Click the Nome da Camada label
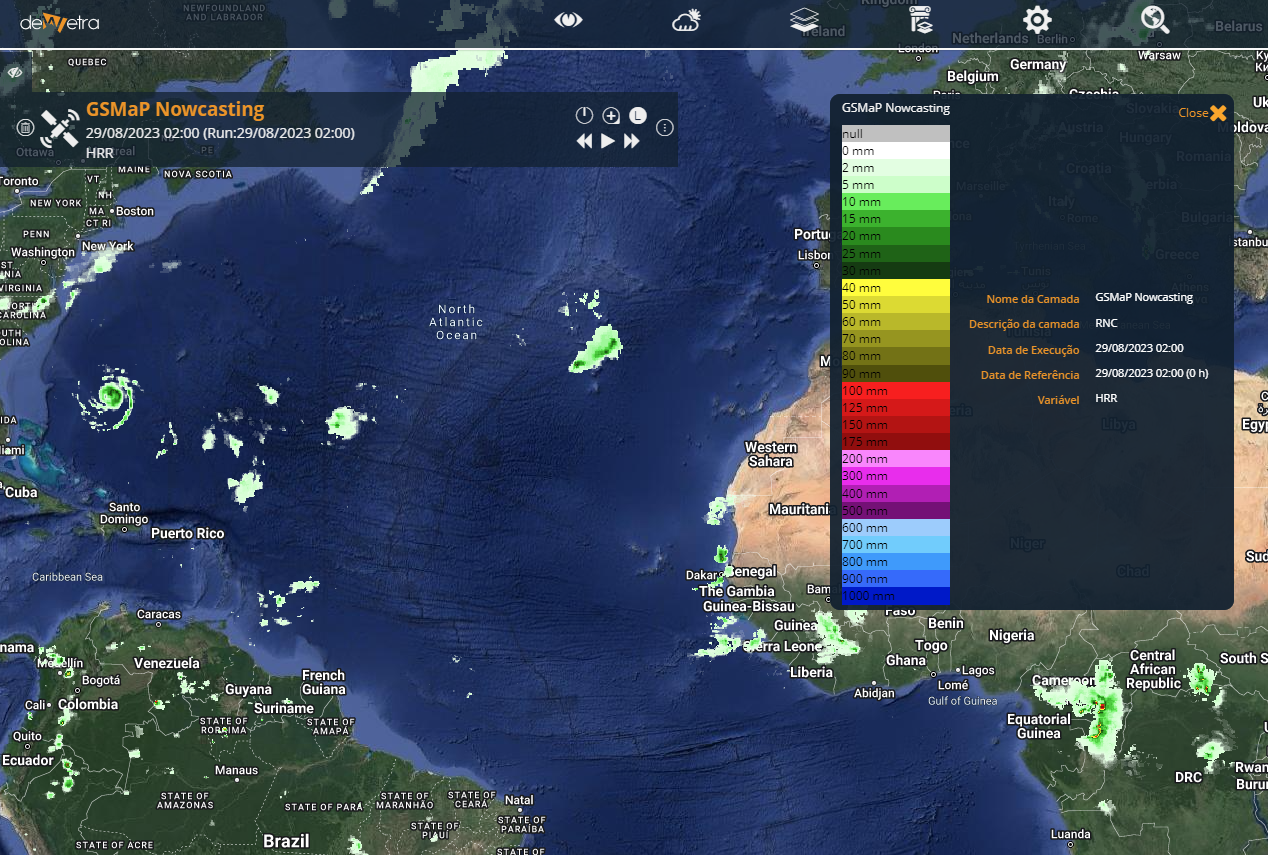This screenshot has height=855, width=1268. click(x=1033, y=299)
